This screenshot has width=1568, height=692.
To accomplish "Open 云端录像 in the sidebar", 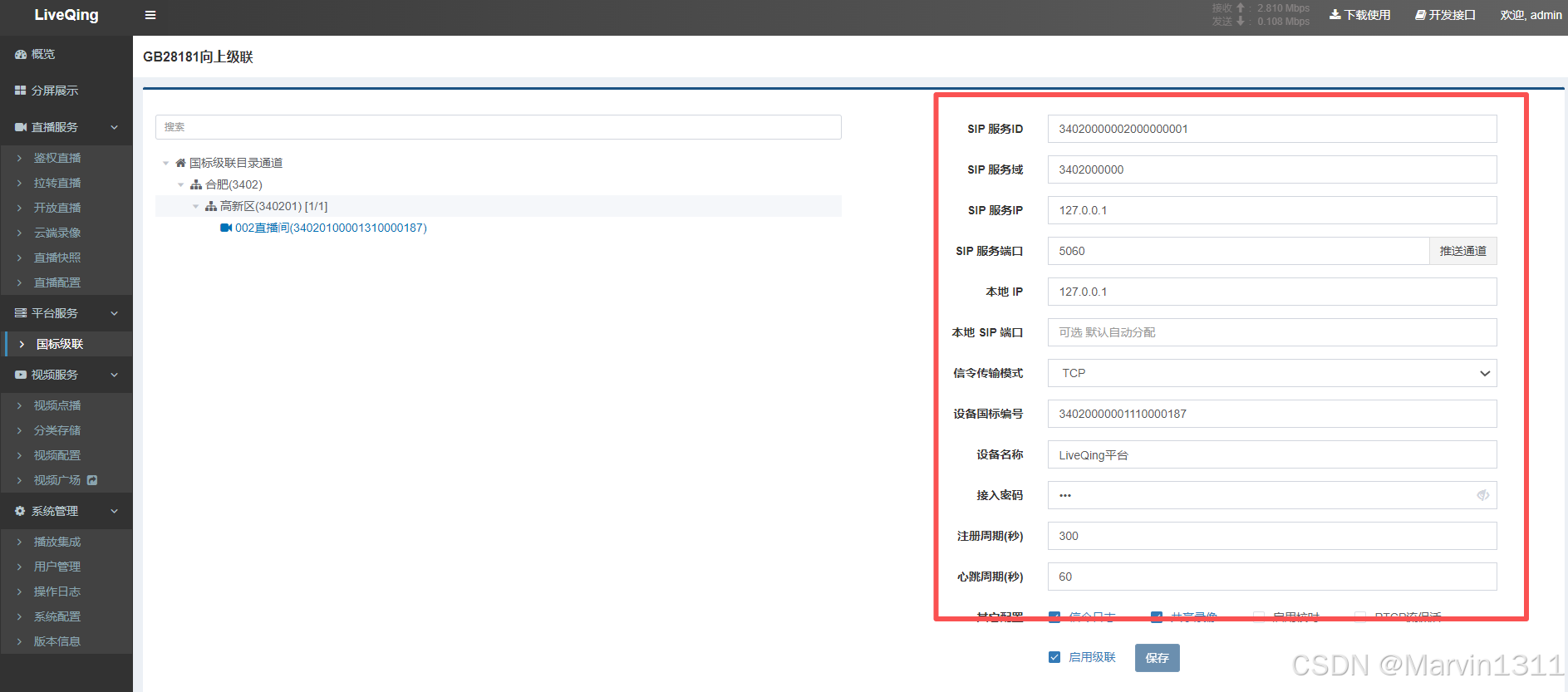I will click(57, 233).
